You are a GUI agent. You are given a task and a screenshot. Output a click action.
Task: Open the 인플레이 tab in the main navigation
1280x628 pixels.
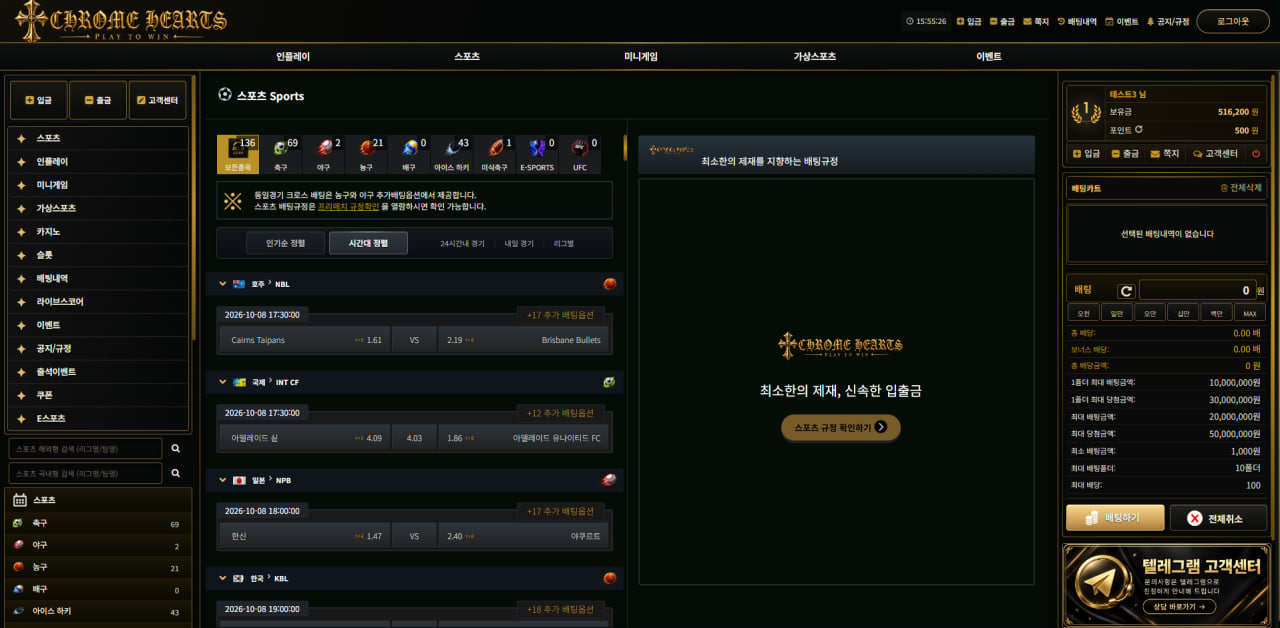tap(293, 57)
